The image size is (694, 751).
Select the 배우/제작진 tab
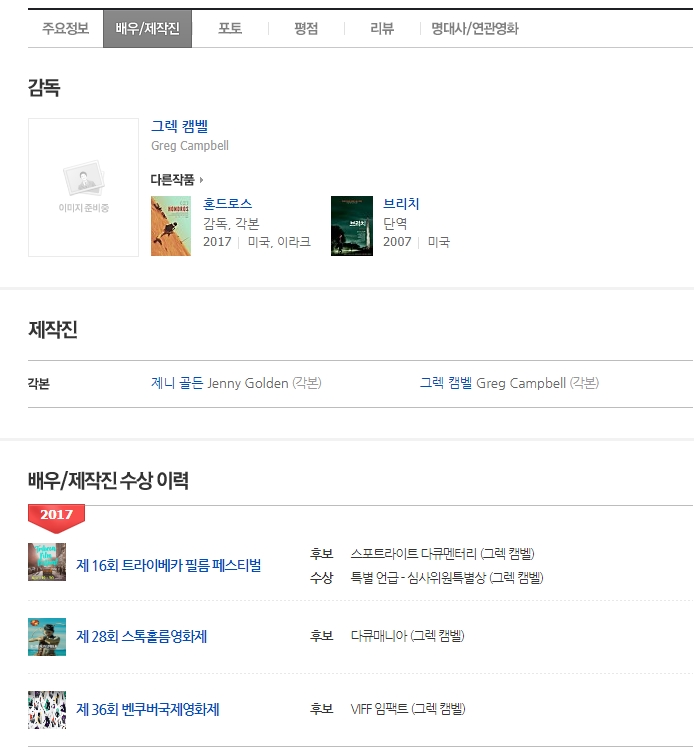coord(148,29)
